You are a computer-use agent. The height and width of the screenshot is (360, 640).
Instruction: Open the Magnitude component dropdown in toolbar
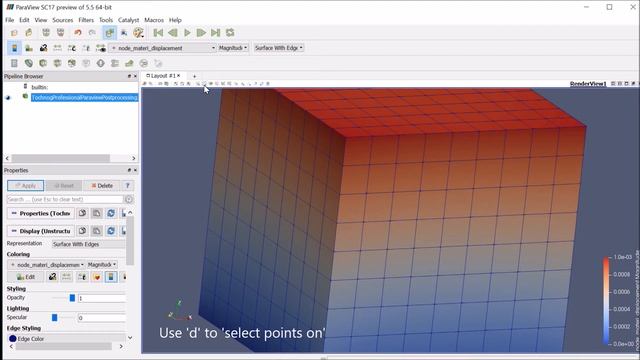click(233, 48)
